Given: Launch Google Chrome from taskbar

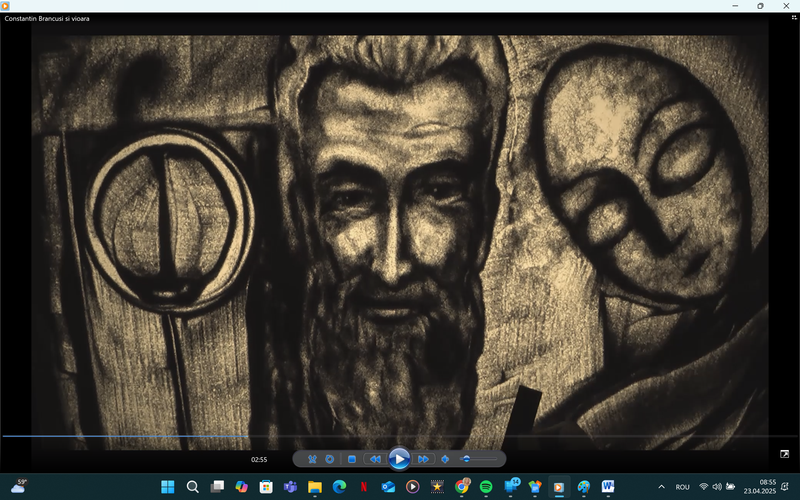Looking at the screenshot, I should [462, 487].
